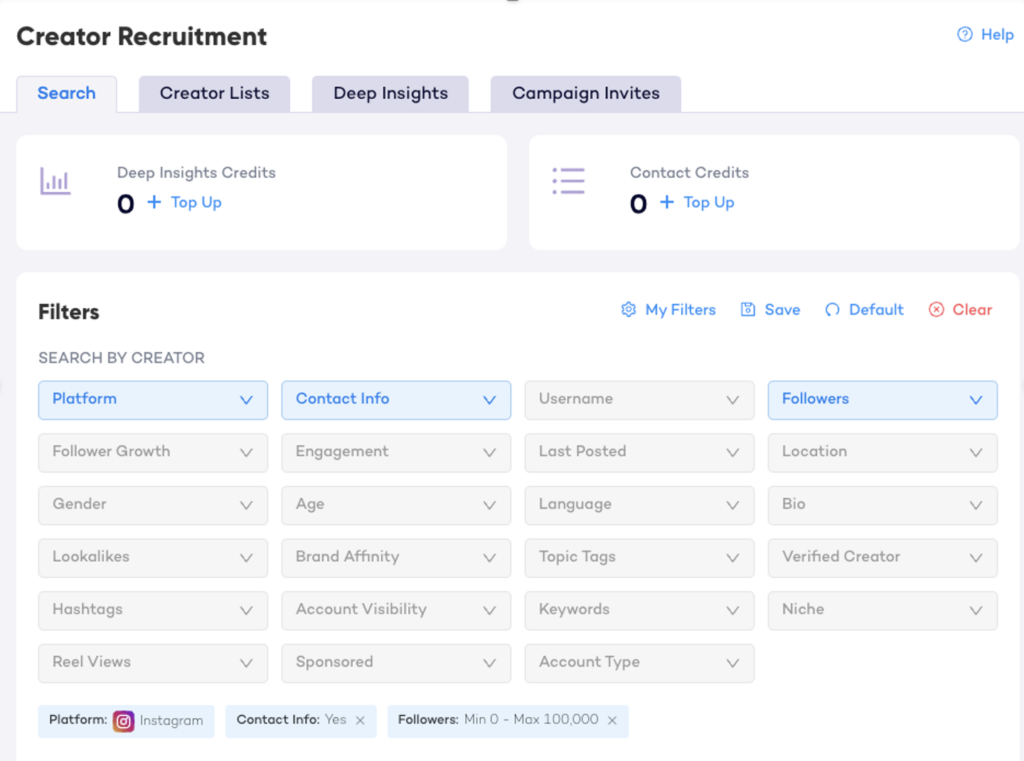1024x761 pixels.
Task: Open the Age filter dropdown
Action: click(x=396, y=505)
